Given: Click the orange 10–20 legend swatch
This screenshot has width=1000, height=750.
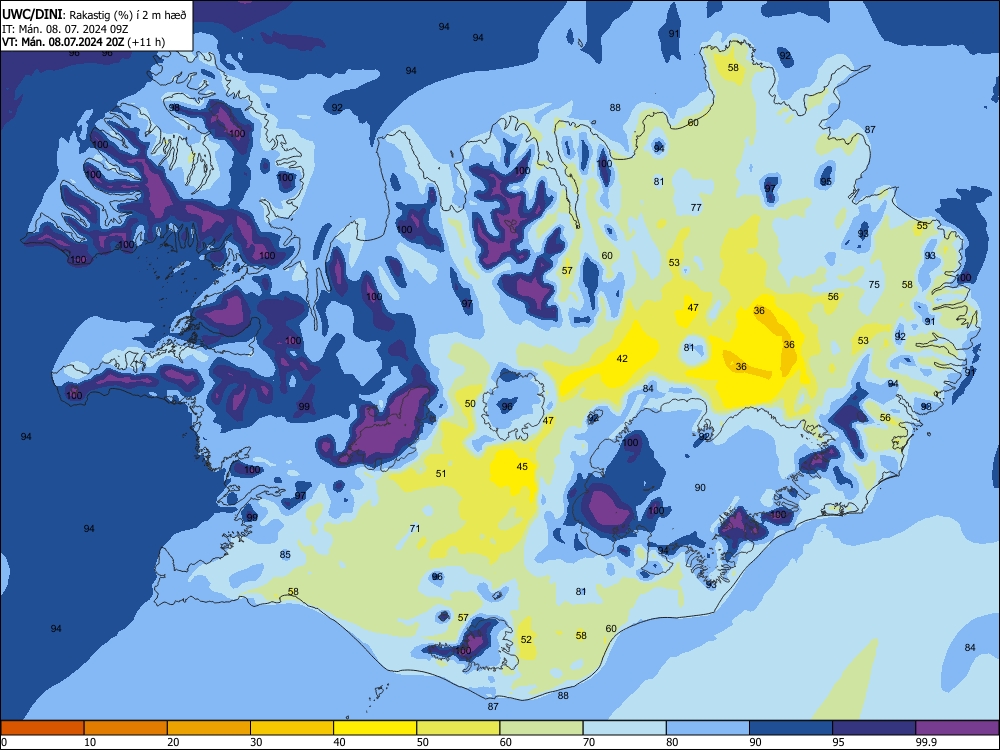Looking at the screenshot, I should pyautogui.click(x=126, y=728).
